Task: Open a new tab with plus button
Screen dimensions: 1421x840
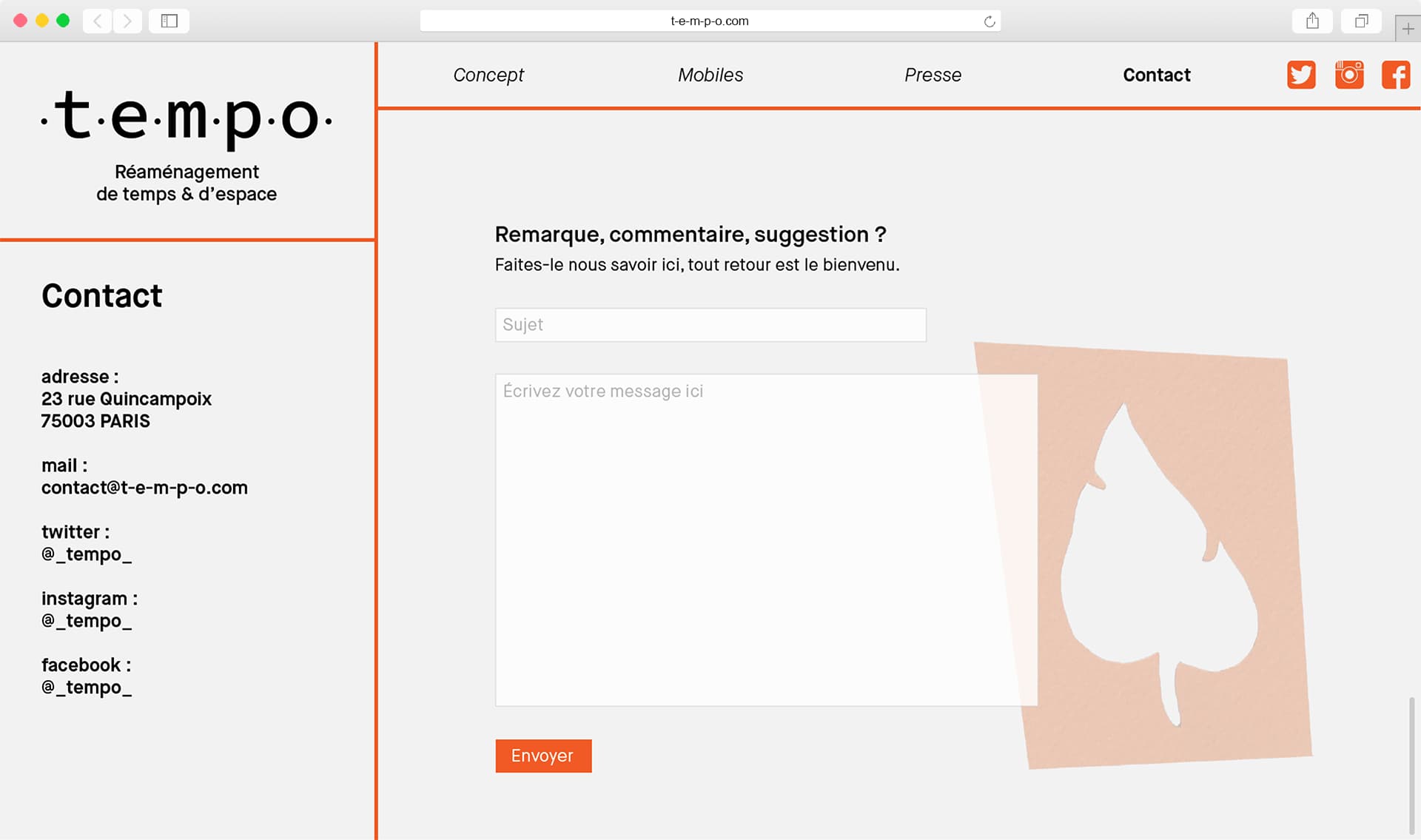Action: click(1408, 28)
